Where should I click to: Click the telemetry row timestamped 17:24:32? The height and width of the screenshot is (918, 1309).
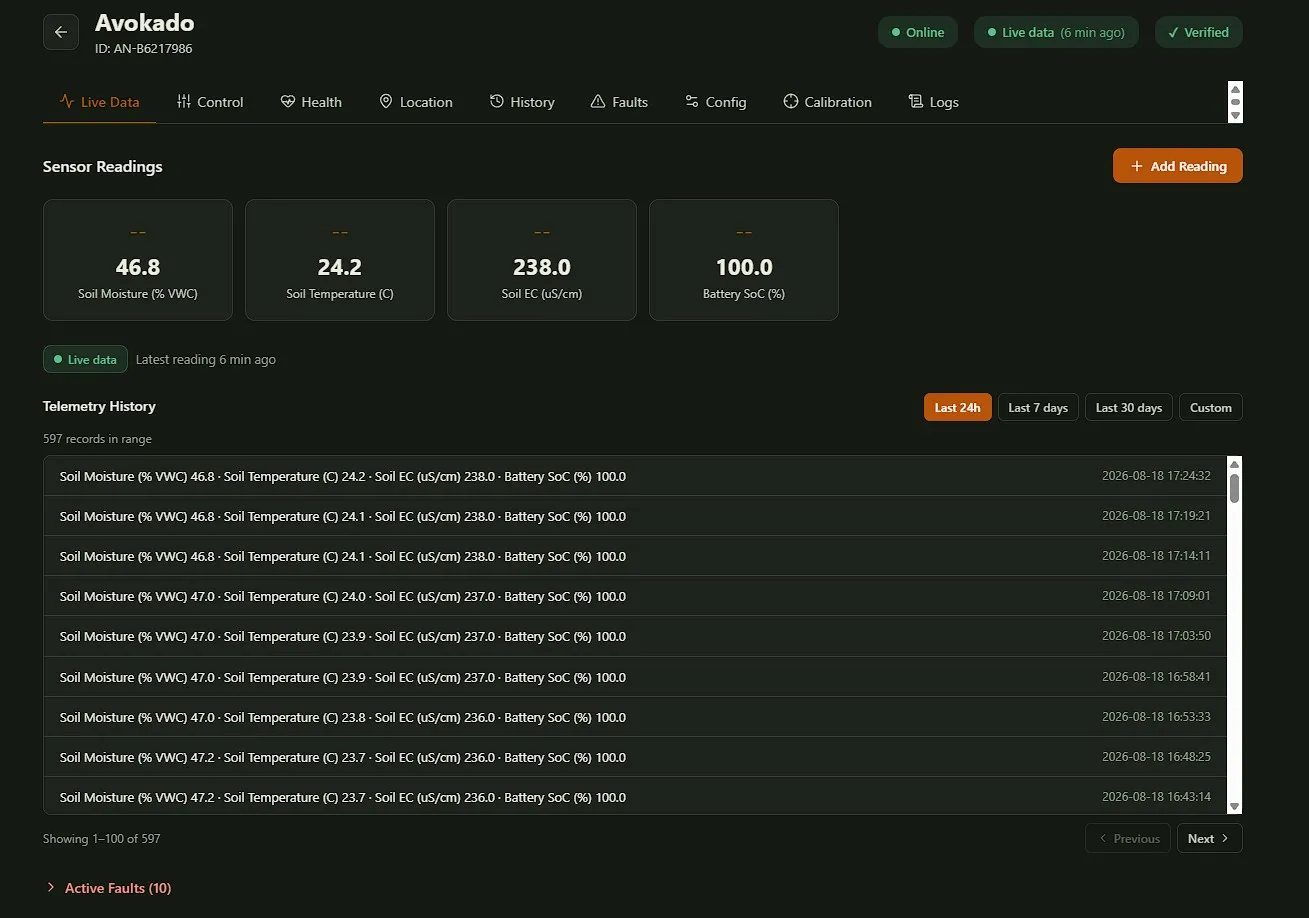click(635, 476)
